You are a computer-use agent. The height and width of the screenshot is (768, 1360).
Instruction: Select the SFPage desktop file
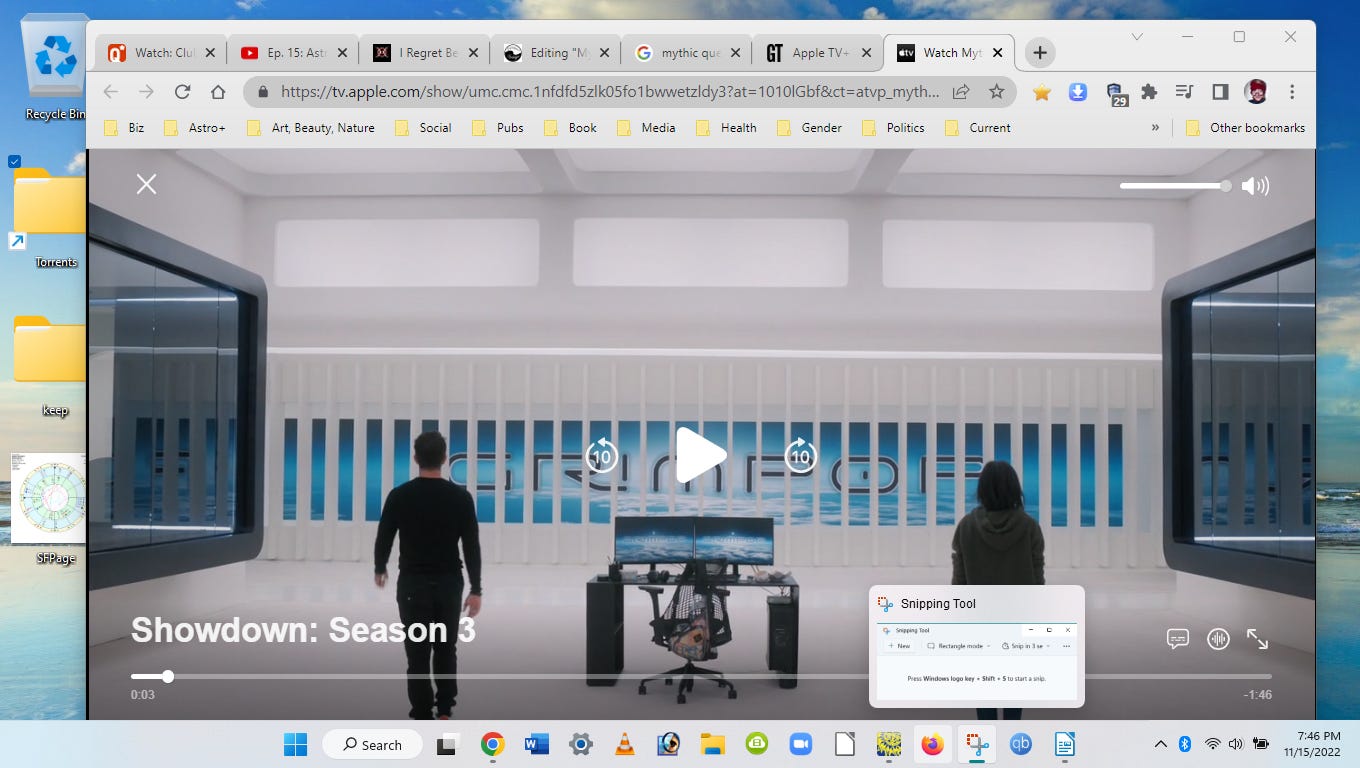[49, 510]
